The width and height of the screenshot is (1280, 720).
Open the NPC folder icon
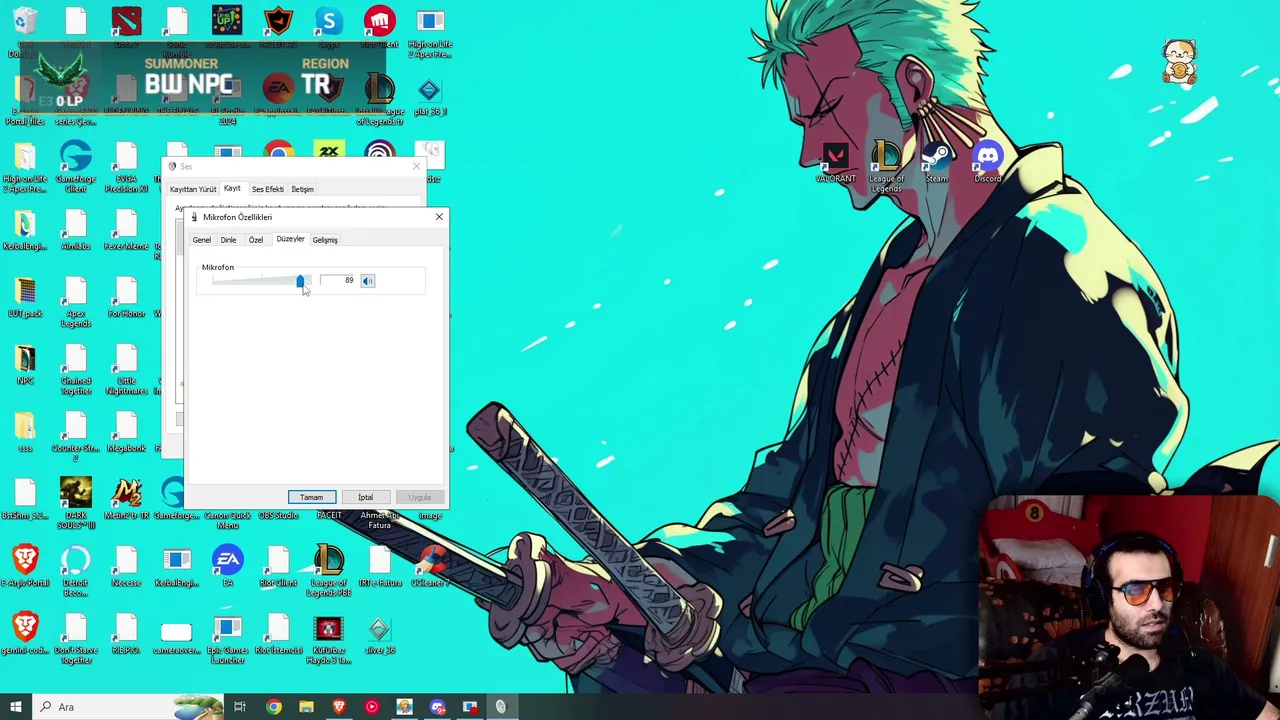point(25,365)
